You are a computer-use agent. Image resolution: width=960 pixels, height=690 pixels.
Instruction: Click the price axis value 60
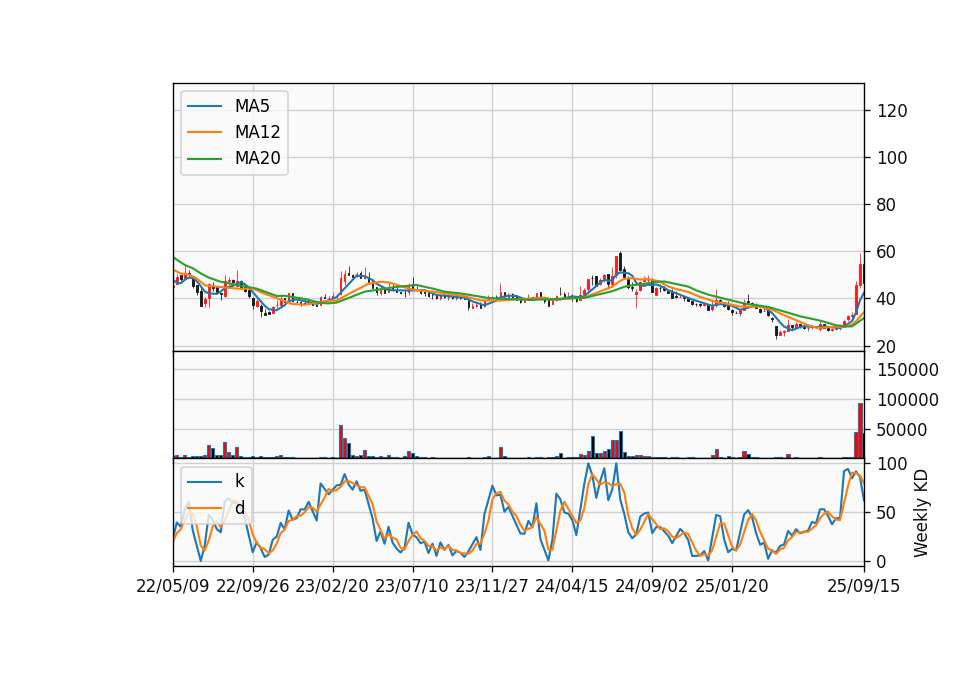[887, 252]
